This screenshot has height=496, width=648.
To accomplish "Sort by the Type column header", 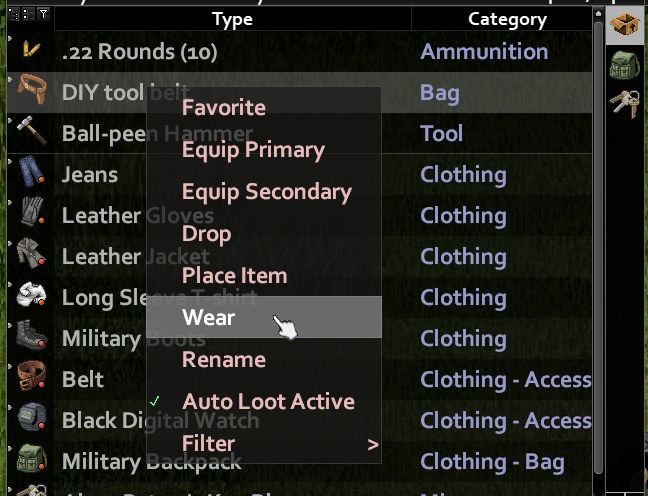I will point(233,19).
